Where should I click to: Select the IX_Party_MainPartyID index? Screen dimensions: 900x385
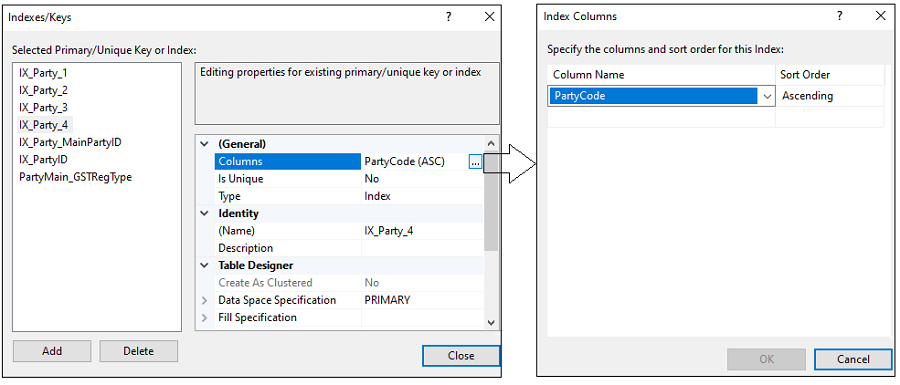click(x=70, y=142)
